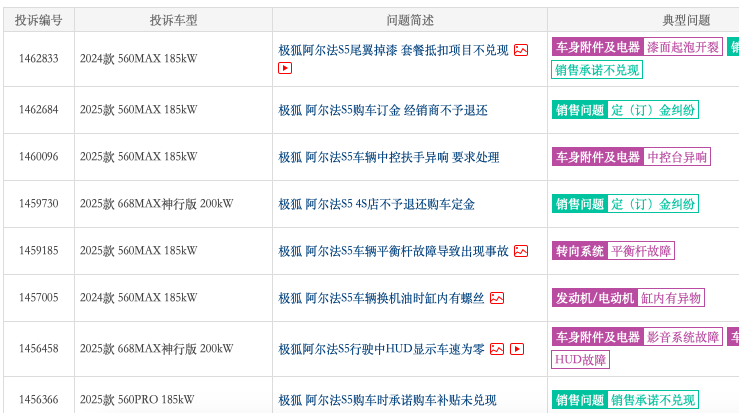
Task: Select 发动机/电动机 category tag
Action: click(x=595, y=298)
